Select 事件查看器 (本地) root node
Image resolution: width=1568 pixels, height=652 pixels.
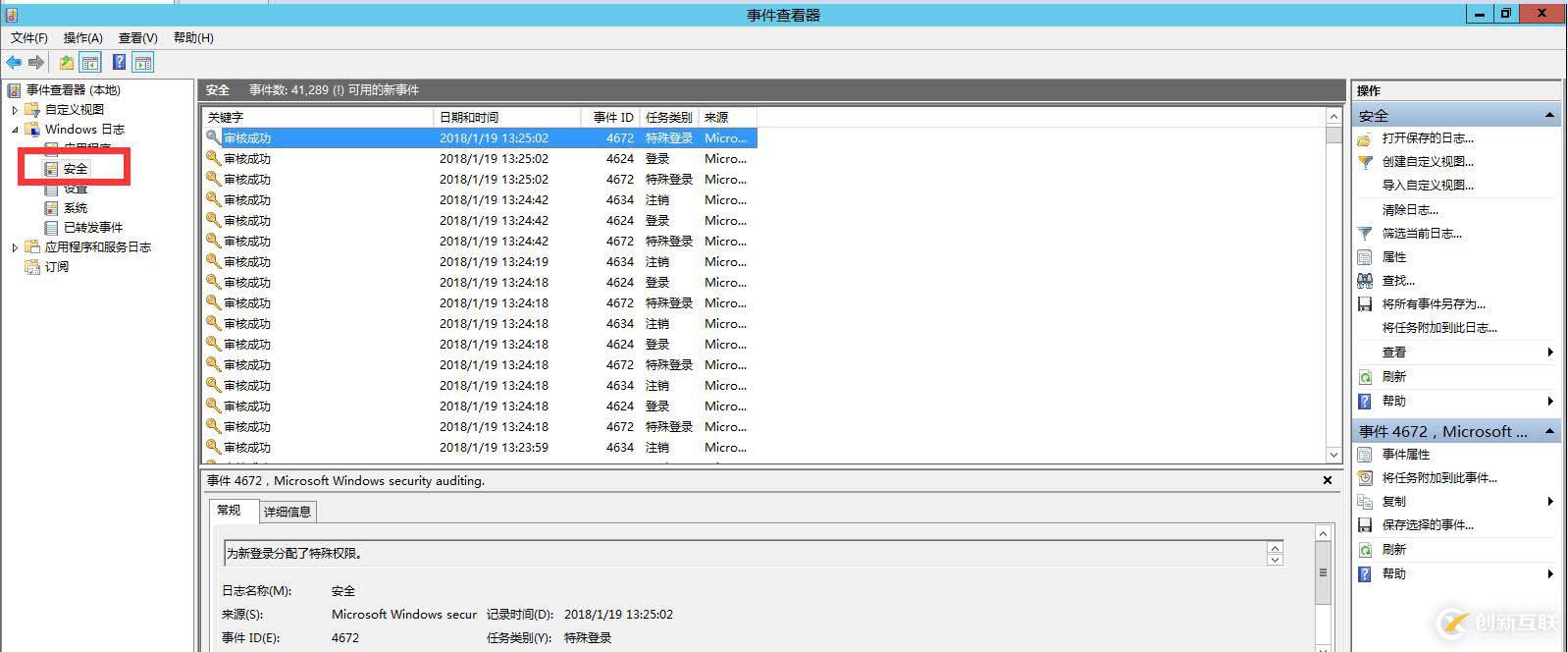(x=74, y=90)
